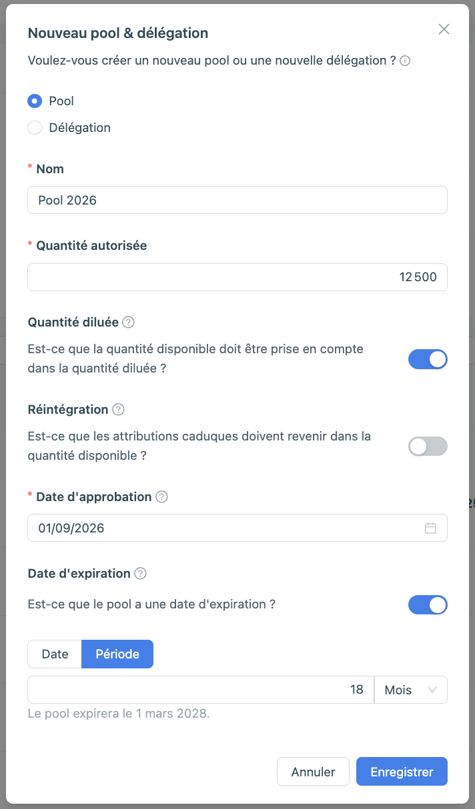Open the Mois unit dropdown
Image resolution: width=475 pixels, height=809 pixels.
coord(411,690)
